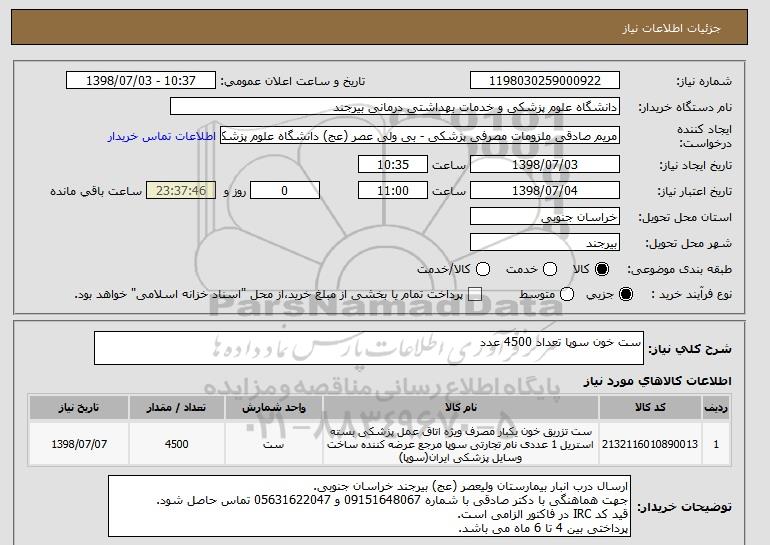
Task: Click the واحد شمارش column header
Action: pyautogui.click(x=274, y=408)
